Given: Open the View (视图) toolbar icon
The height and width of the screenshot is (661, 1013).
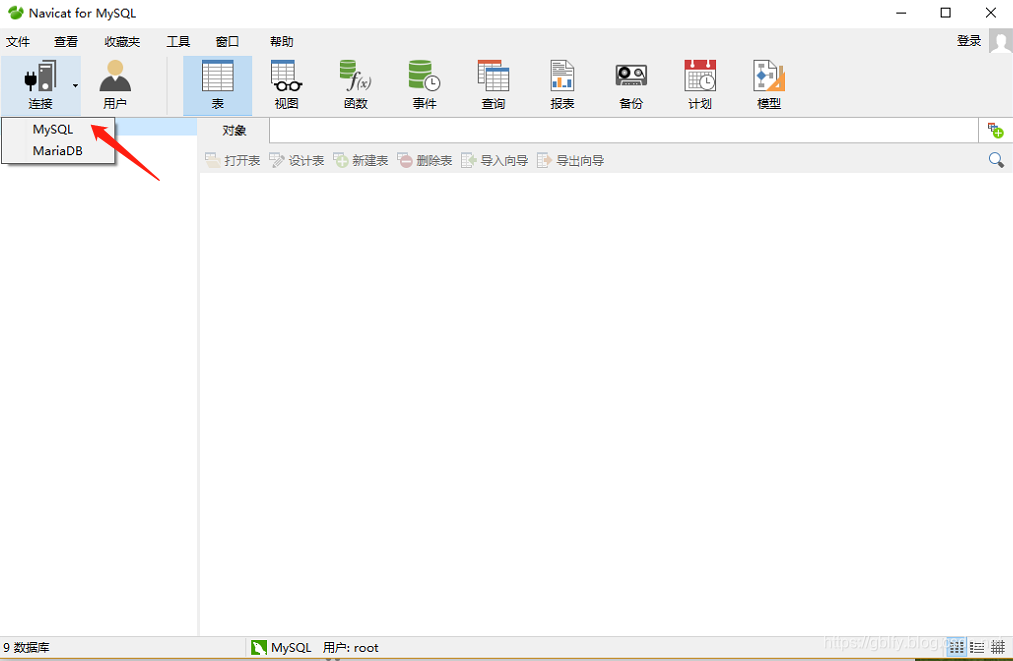Looking at the screenshot, I should [x=286, y=85].
